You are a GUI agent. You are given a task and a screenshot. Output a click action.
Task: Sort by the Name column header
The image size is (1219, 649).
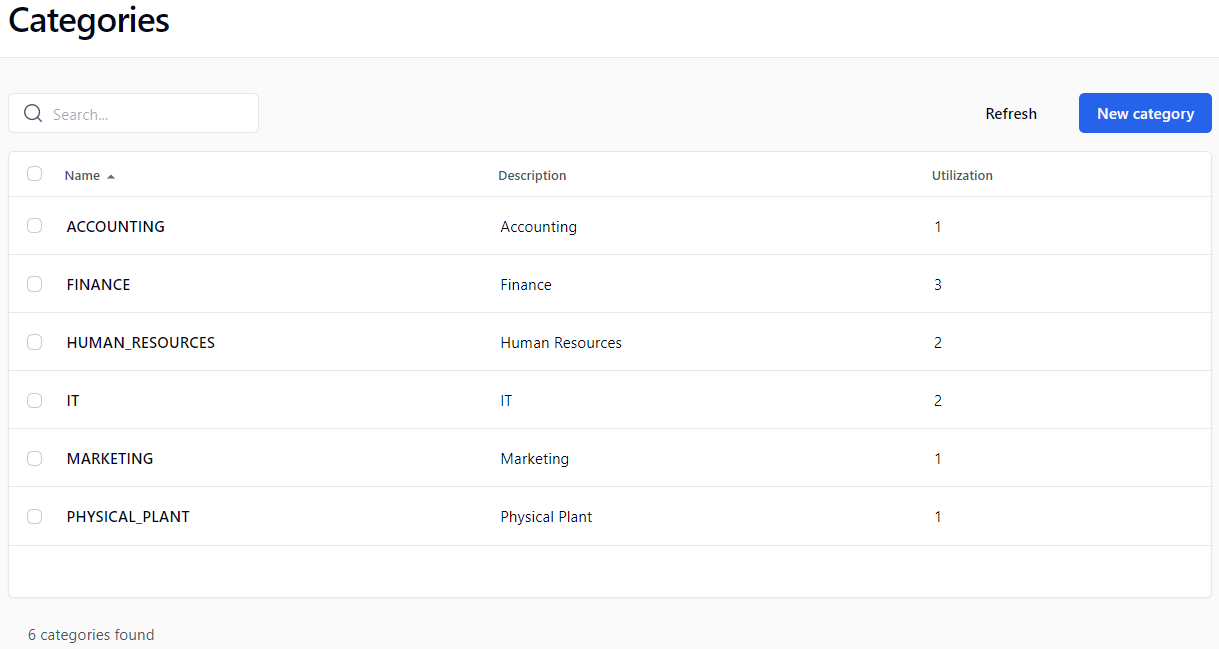[82, 176]
